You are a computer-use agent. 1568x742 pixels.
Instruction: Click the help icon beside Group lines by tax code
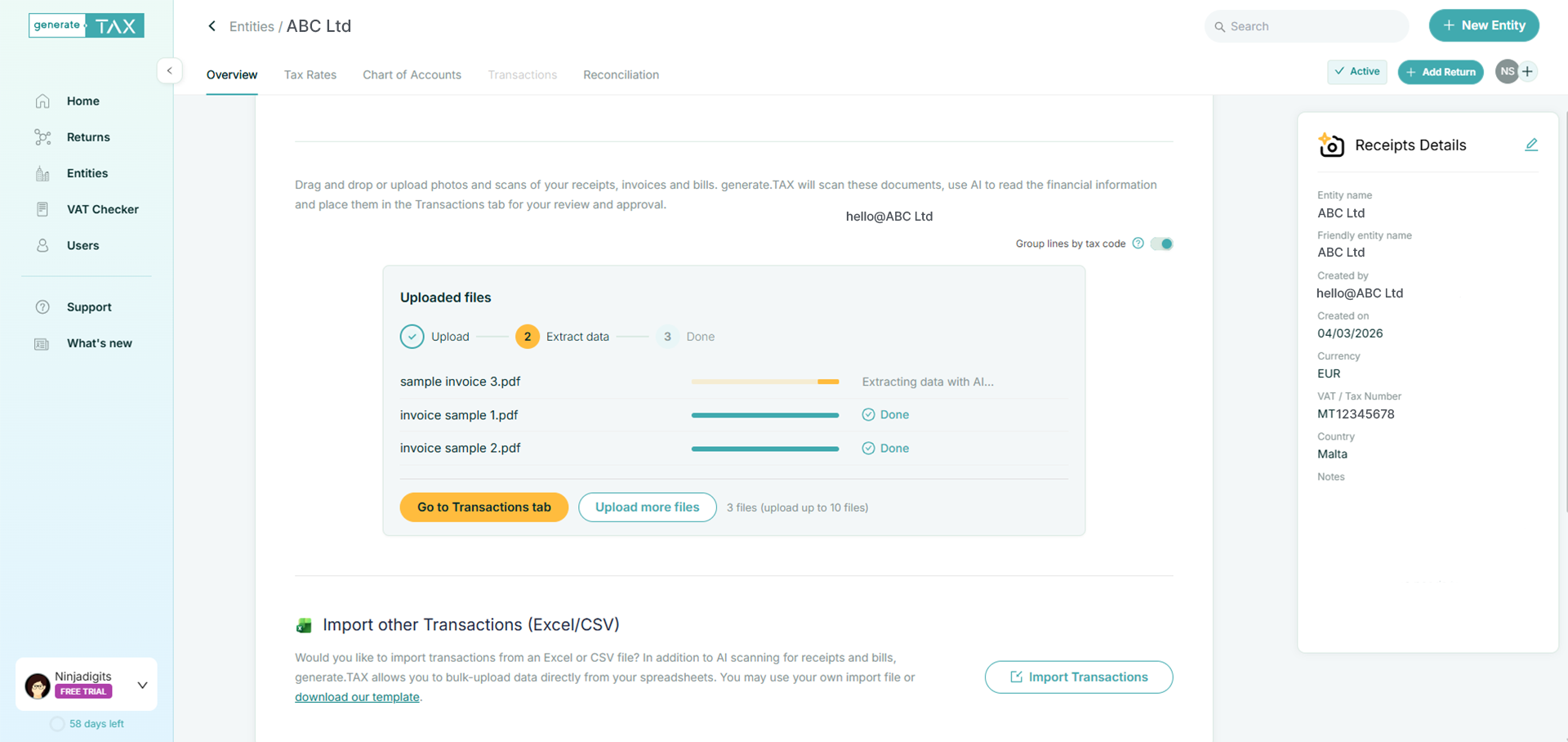tap(1138, 243)
